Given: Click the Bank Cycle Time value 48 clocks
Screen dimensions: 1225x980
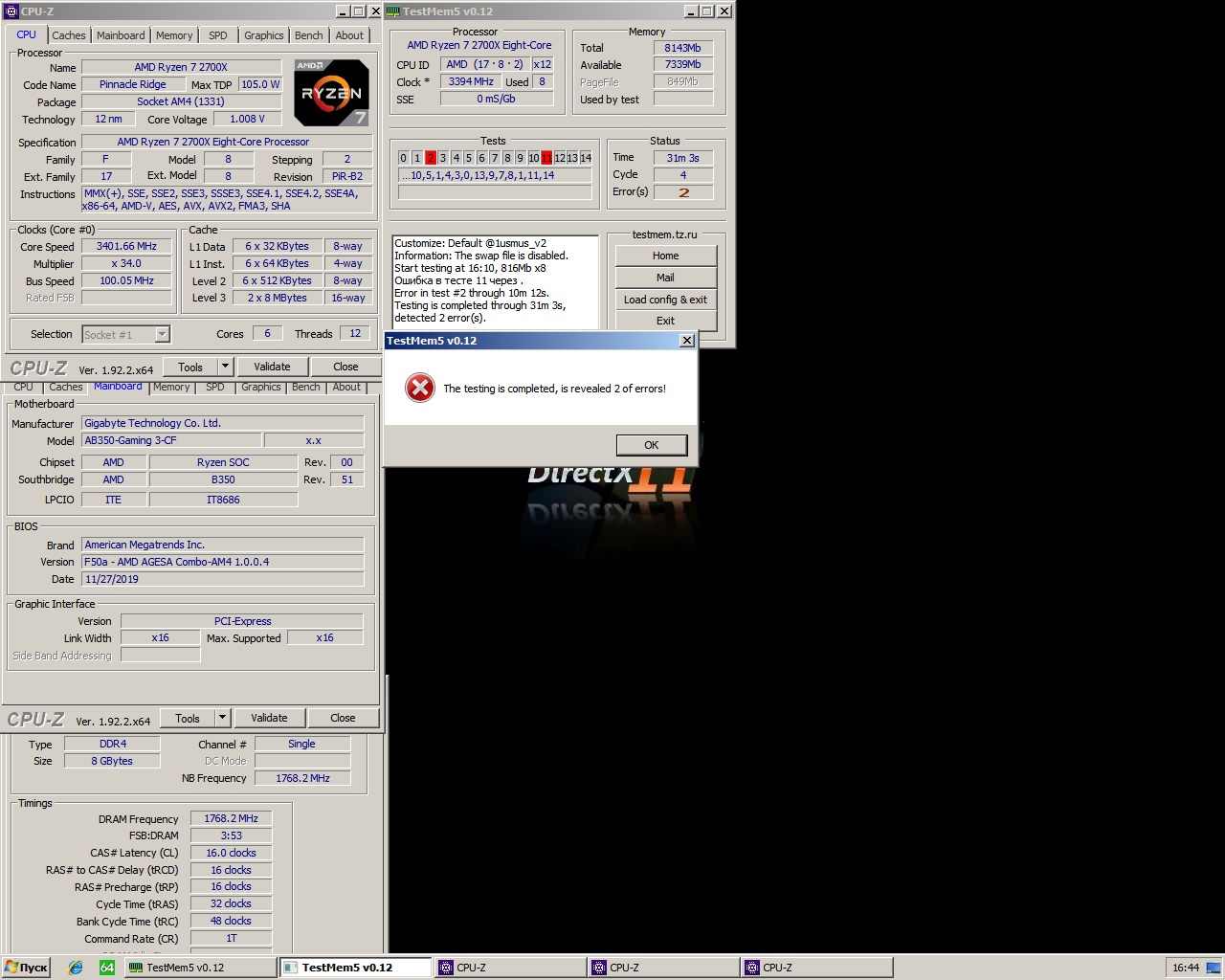Looking at the screenshot, I should (231, 921).
